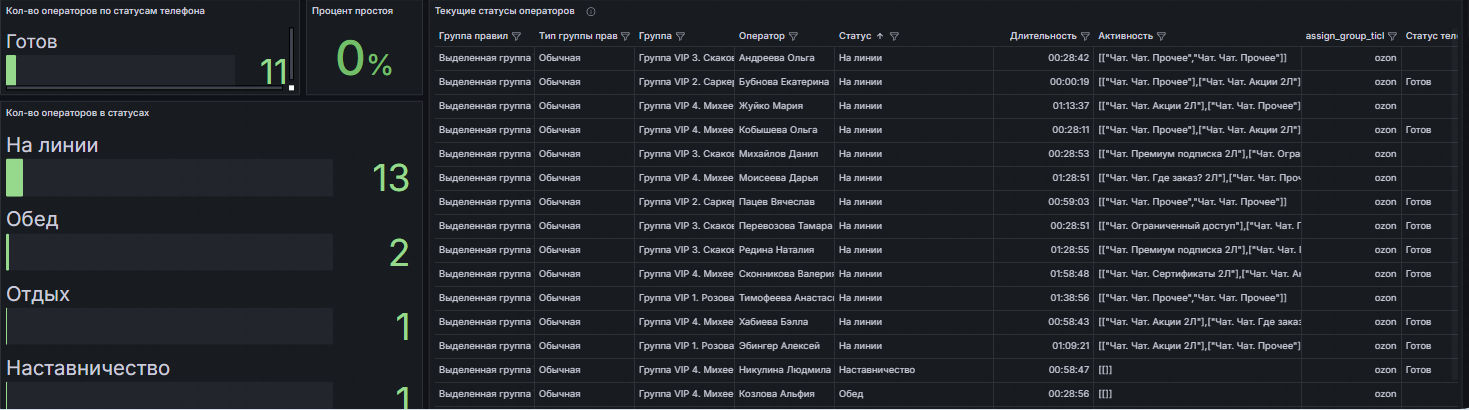Image resolution: width=1469 pixels, height=410 pixels.
Task: Click the Обед status bar gauge
Action: 169,252
